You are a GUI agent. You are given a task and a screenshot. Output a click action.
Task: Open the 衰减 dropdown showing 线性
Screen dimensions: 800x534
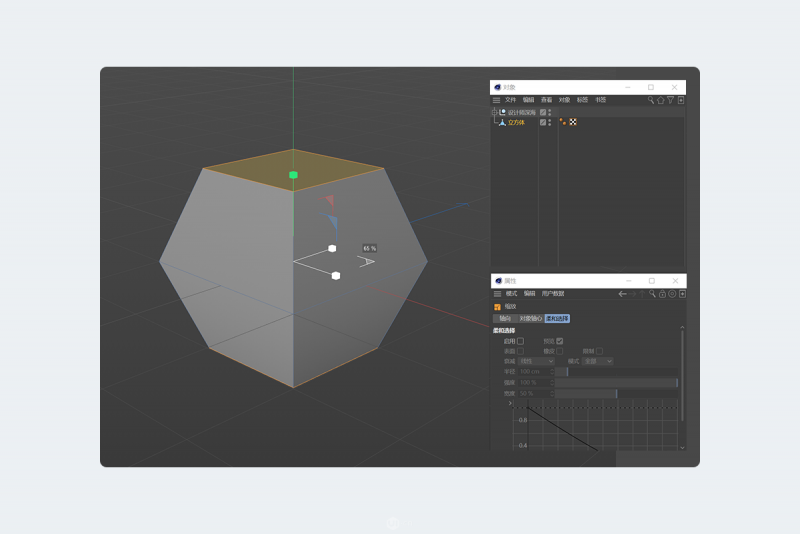tap(536, 361)
